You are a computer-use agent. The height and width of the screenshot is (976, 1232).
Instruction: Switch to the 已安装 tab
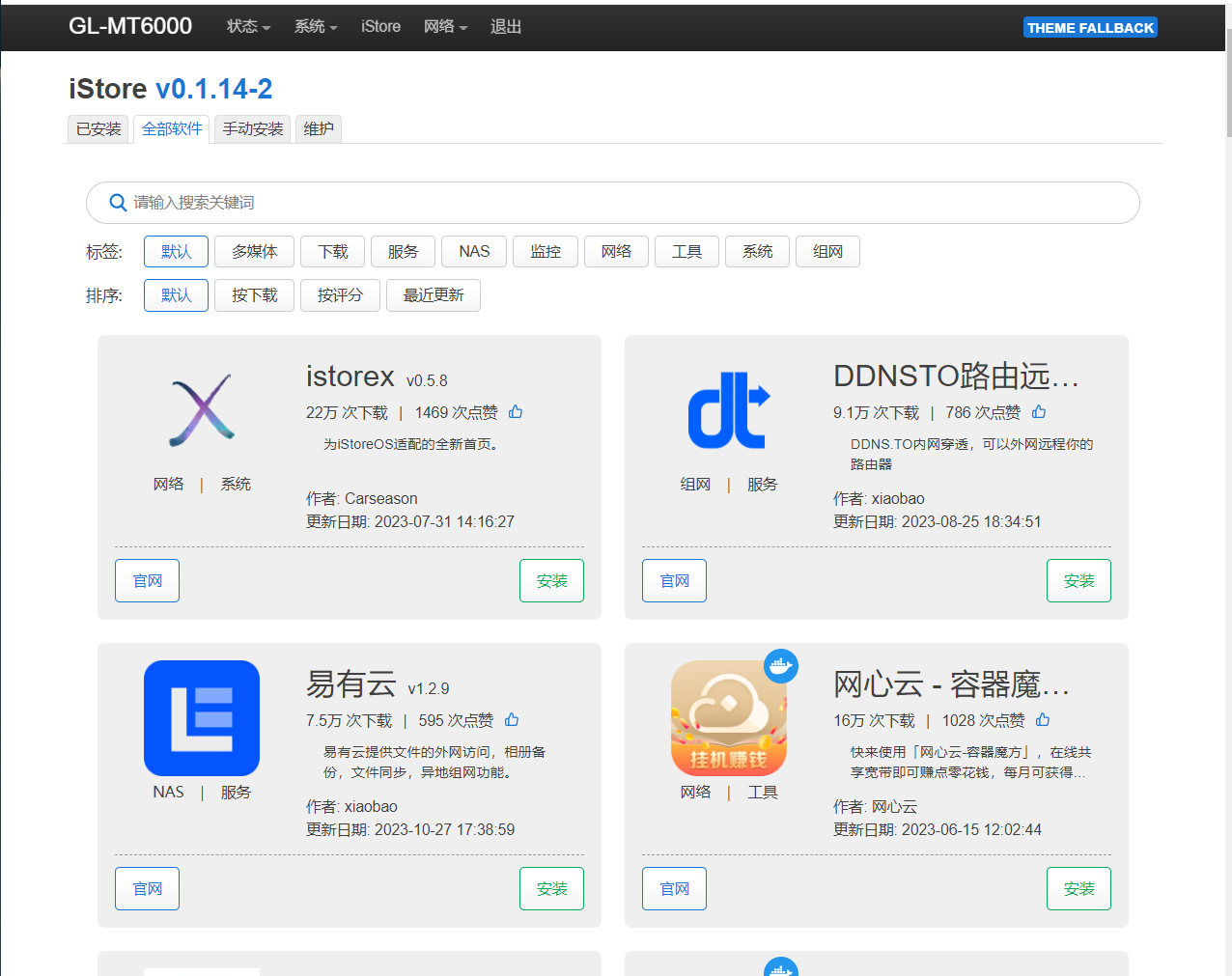pyautogui.click(x=99, y=129)
